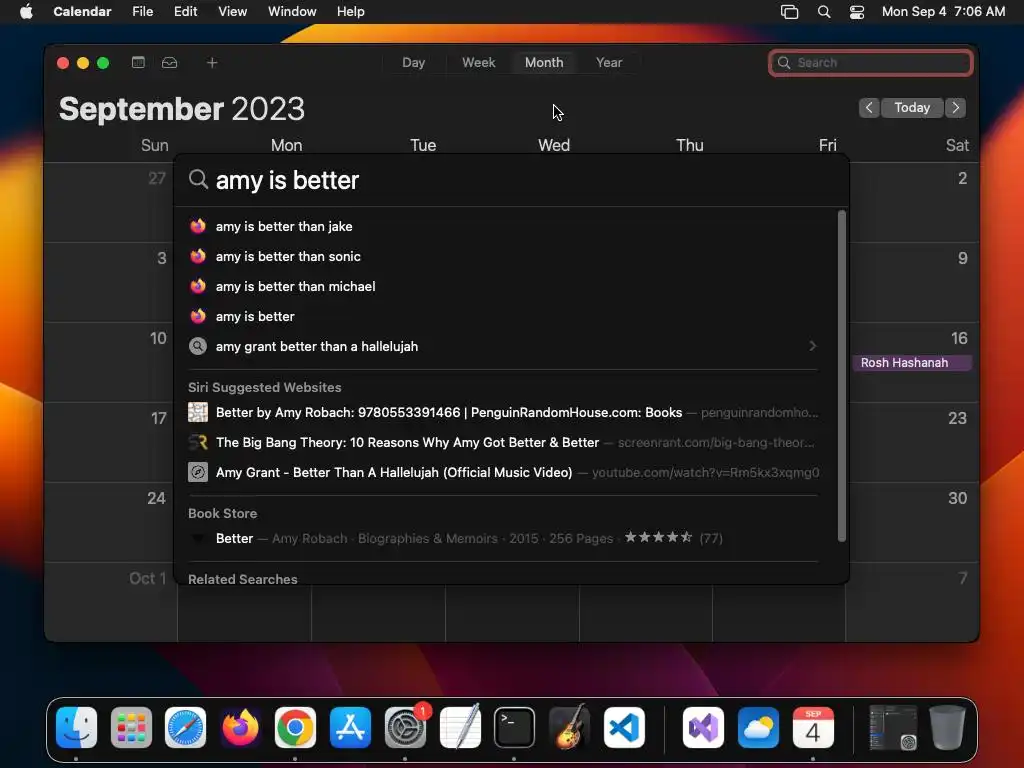Open System Settings from the Dock
This screenshot has height=768, width=1024.
405,728
